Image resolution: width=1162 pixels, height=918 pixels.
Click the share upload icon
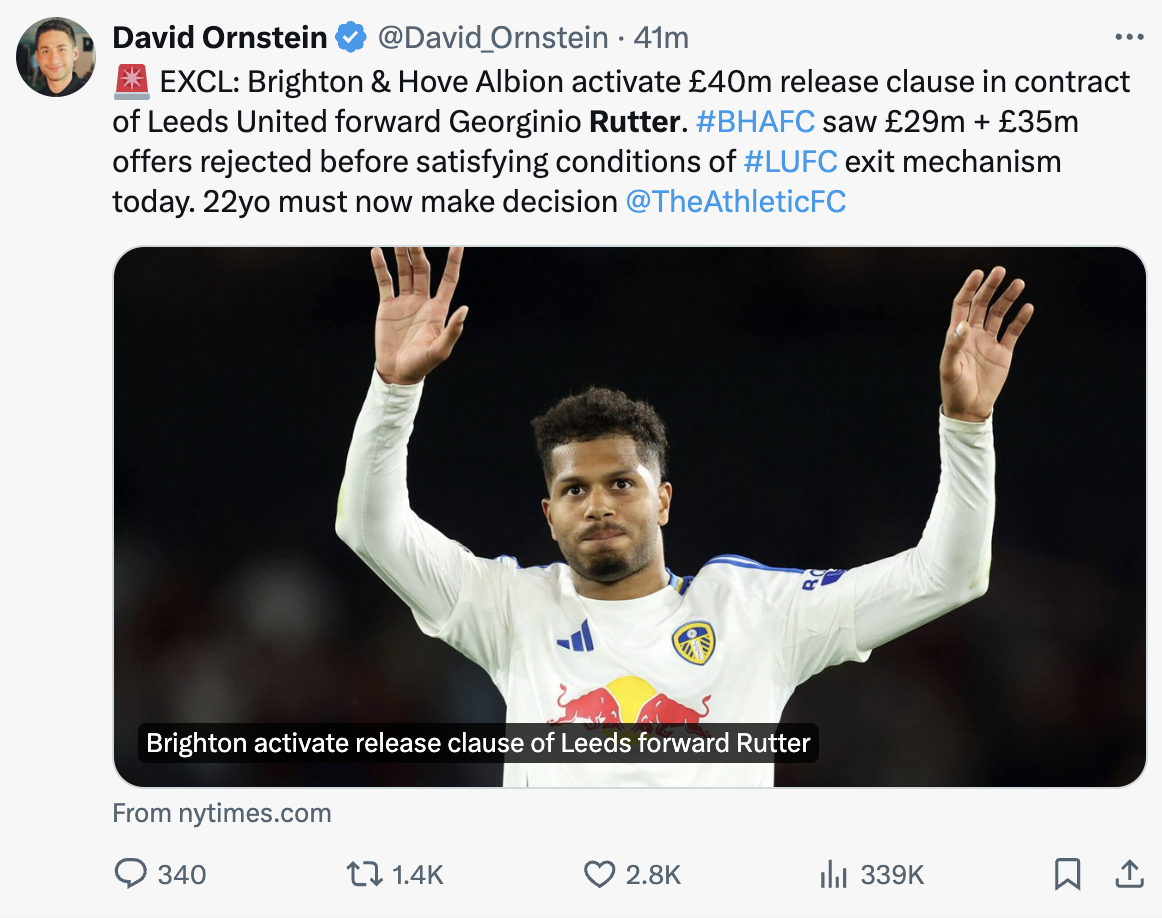click(1128, 875)
